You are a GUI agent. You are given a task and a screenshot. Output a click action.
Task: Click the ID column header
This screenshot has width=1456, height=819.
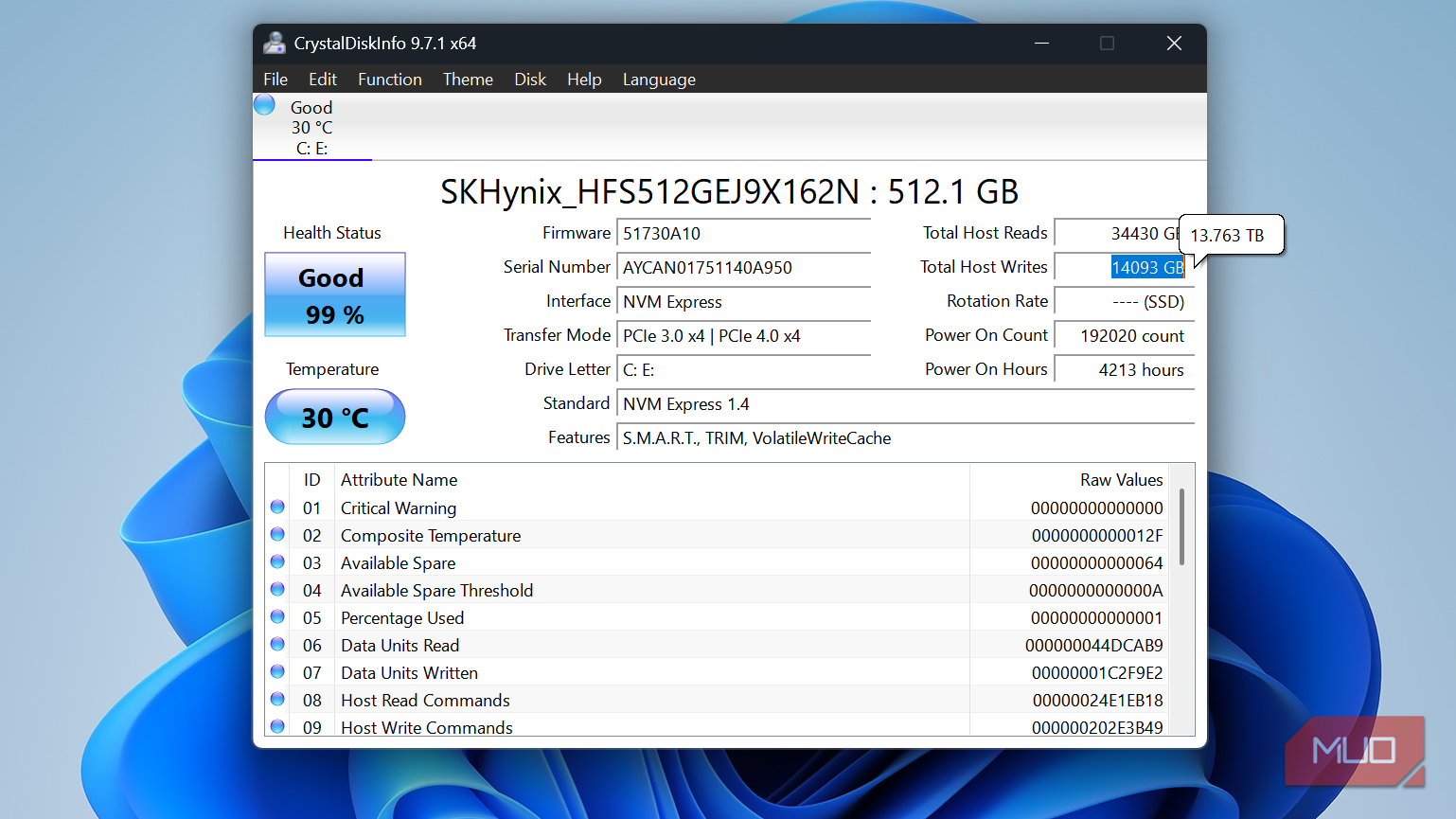[x=311, y=480]
